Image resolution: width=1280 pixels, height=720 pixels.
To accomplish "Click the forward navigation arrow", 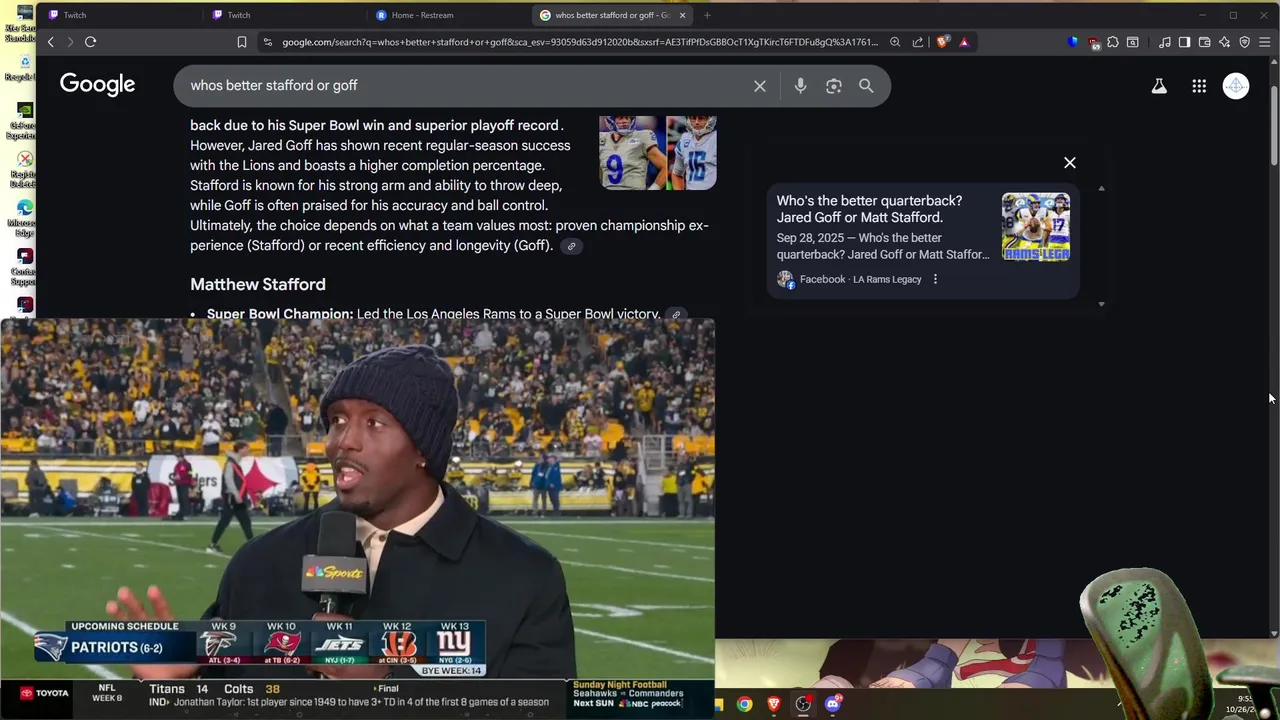I will [x=70, y=42].
